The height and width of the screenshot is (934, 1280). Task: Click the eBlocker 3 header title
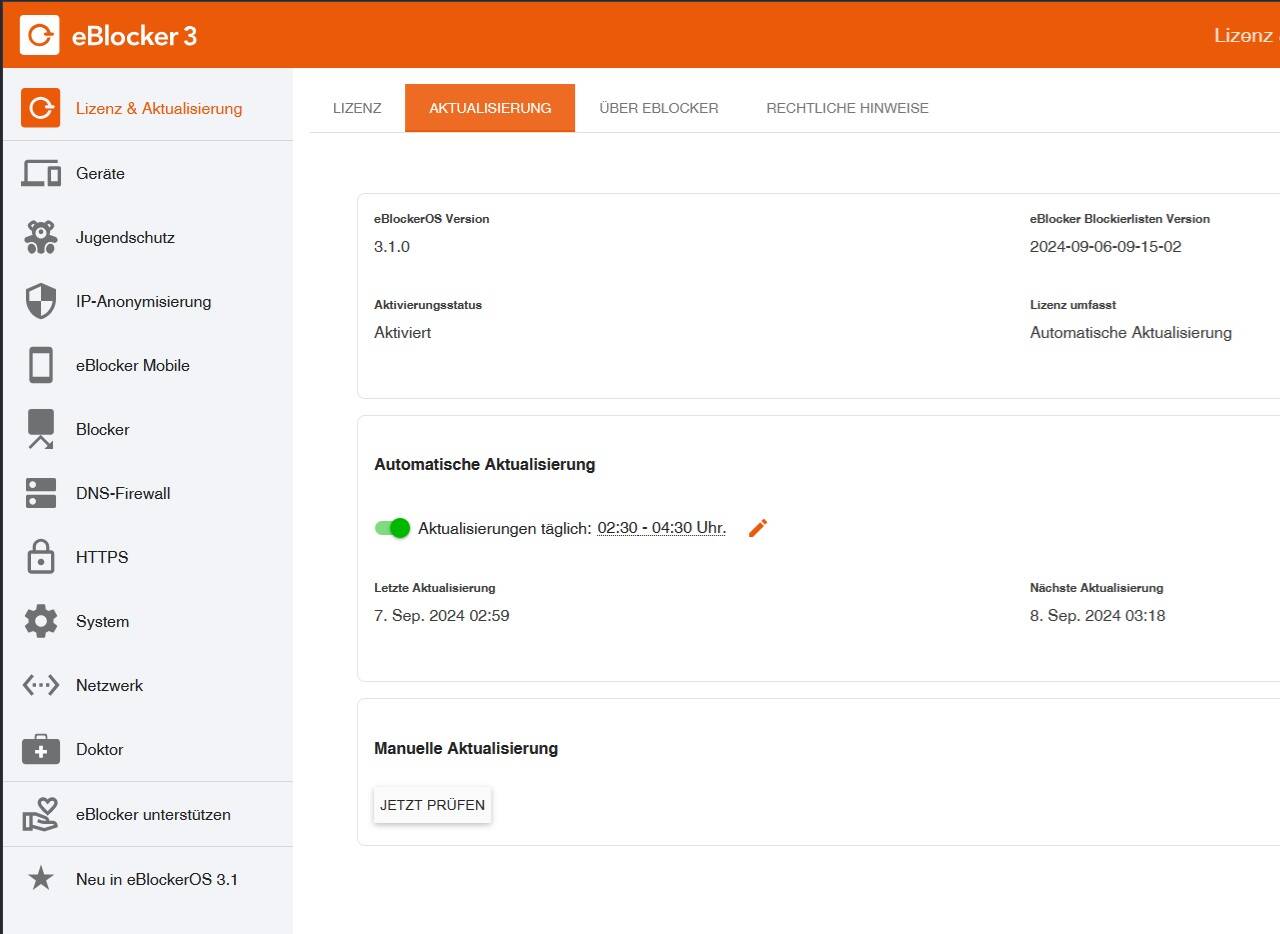pos(134,36)
